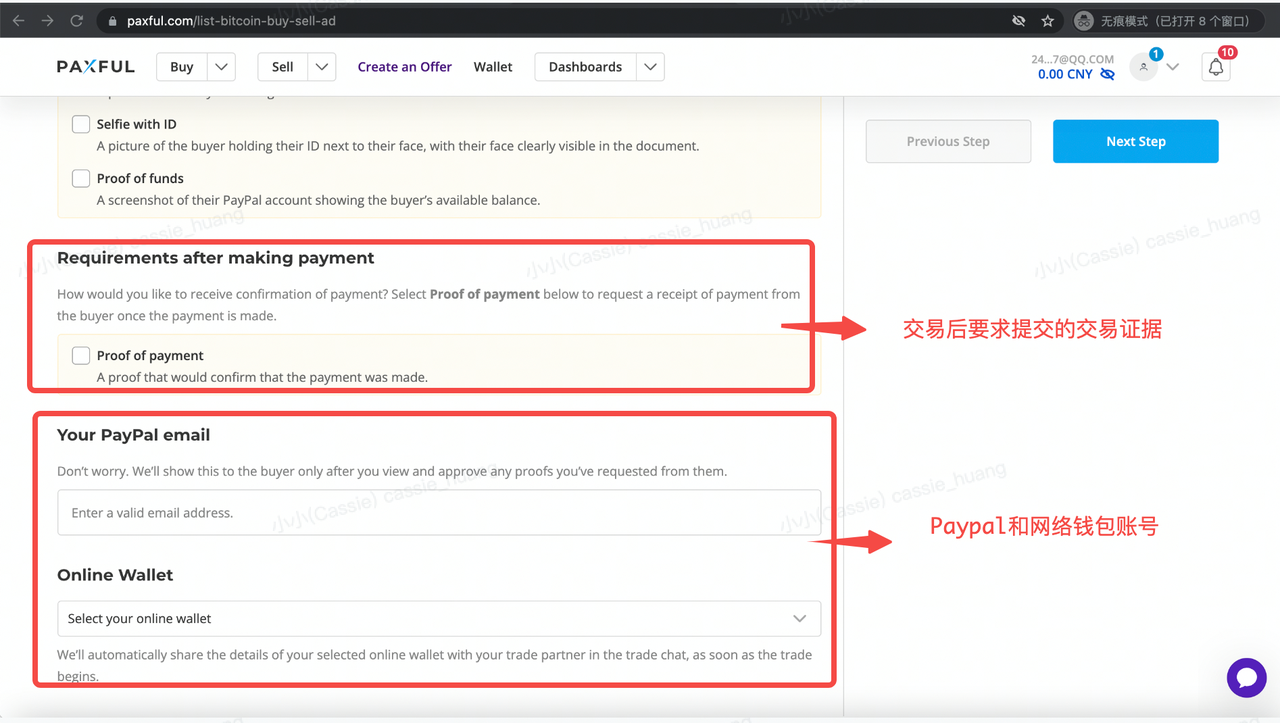Click the 0.00 CNY balance
The width and height of the screenshot is (1280, 723).
pos(1065,74)
